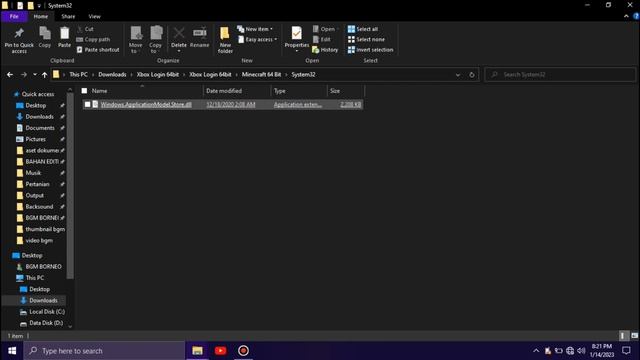
Task: Navigate to Downloads in address bar
Action: (x=112, y=75)
